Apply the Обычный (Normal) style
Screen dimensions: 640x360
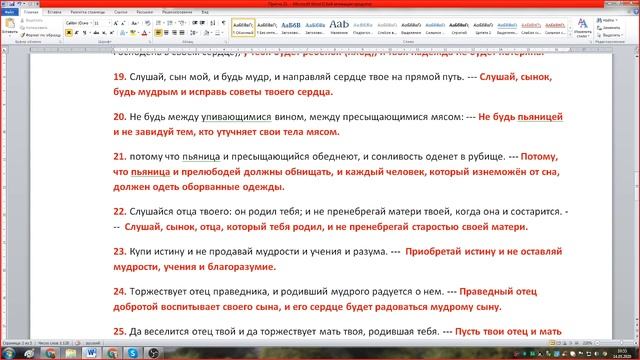click(243, 28)
